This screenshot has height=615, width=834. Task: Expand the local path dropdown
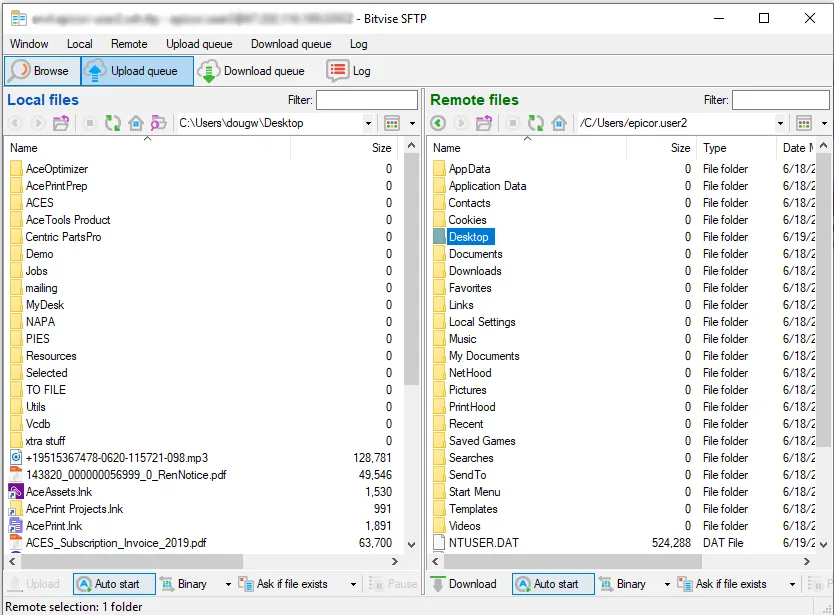click(x=368, y=123)
